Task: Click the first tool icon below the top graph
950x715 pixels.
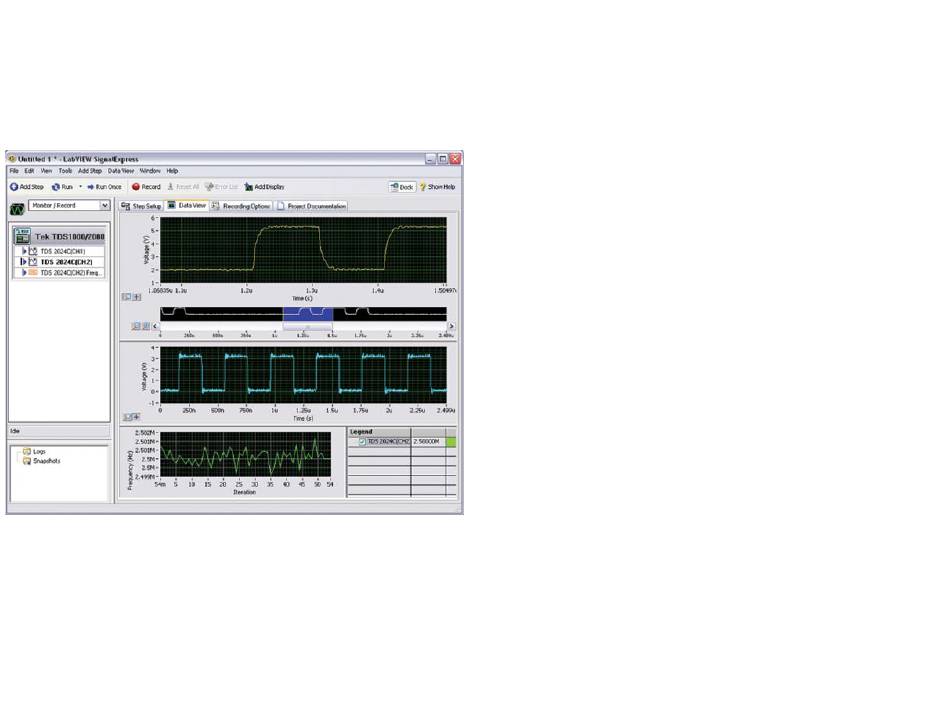Action: point(127,297)
